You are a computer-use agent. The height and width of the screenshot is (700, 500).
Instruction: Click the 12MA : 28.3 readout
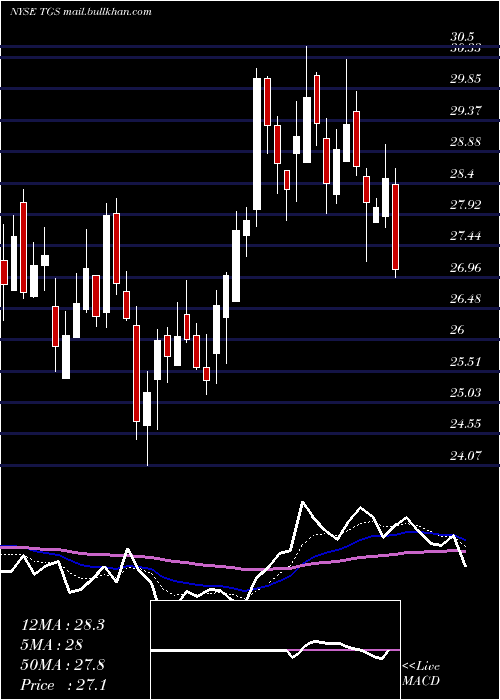pyautogui.click(x=62, y=625)
